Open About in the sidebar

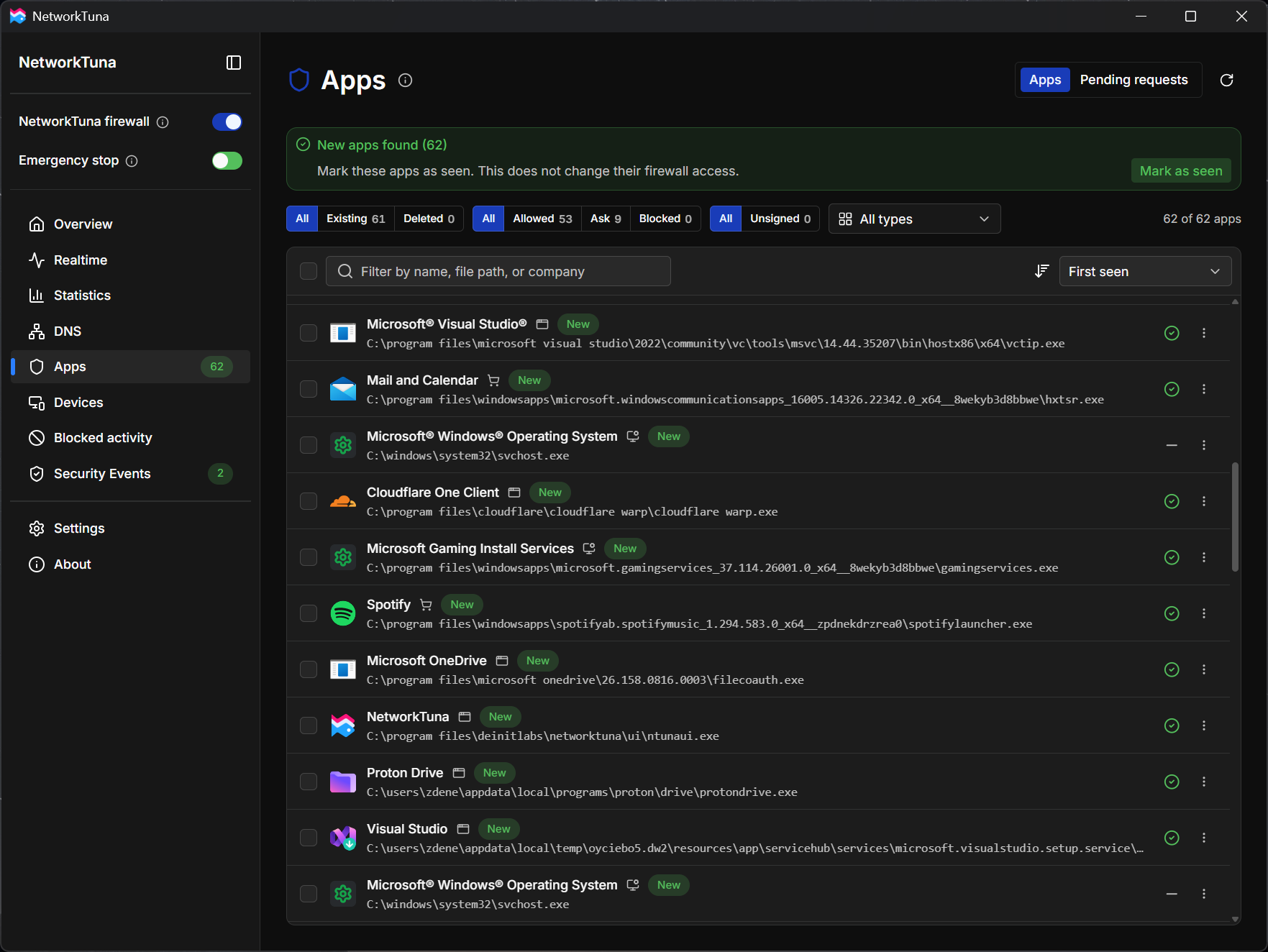[130, 564]
